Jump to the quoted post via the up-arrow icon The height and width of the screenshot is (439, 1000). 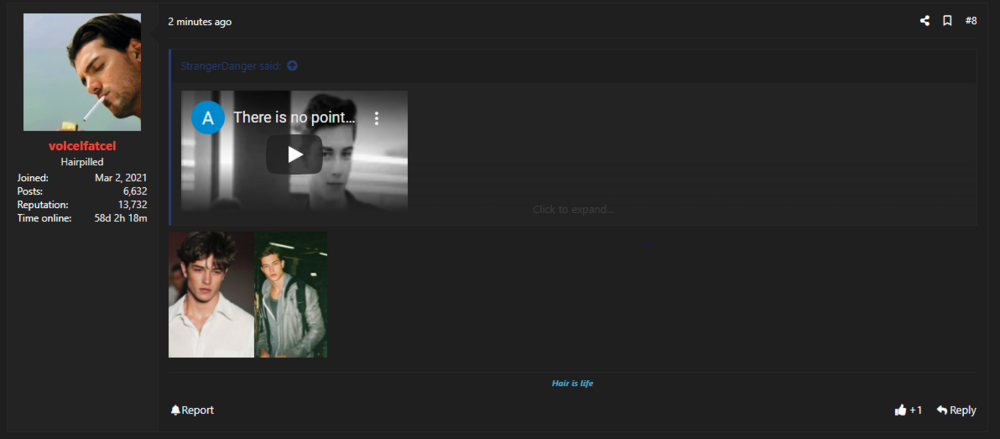pyautogui.click(x=292, y=66)
